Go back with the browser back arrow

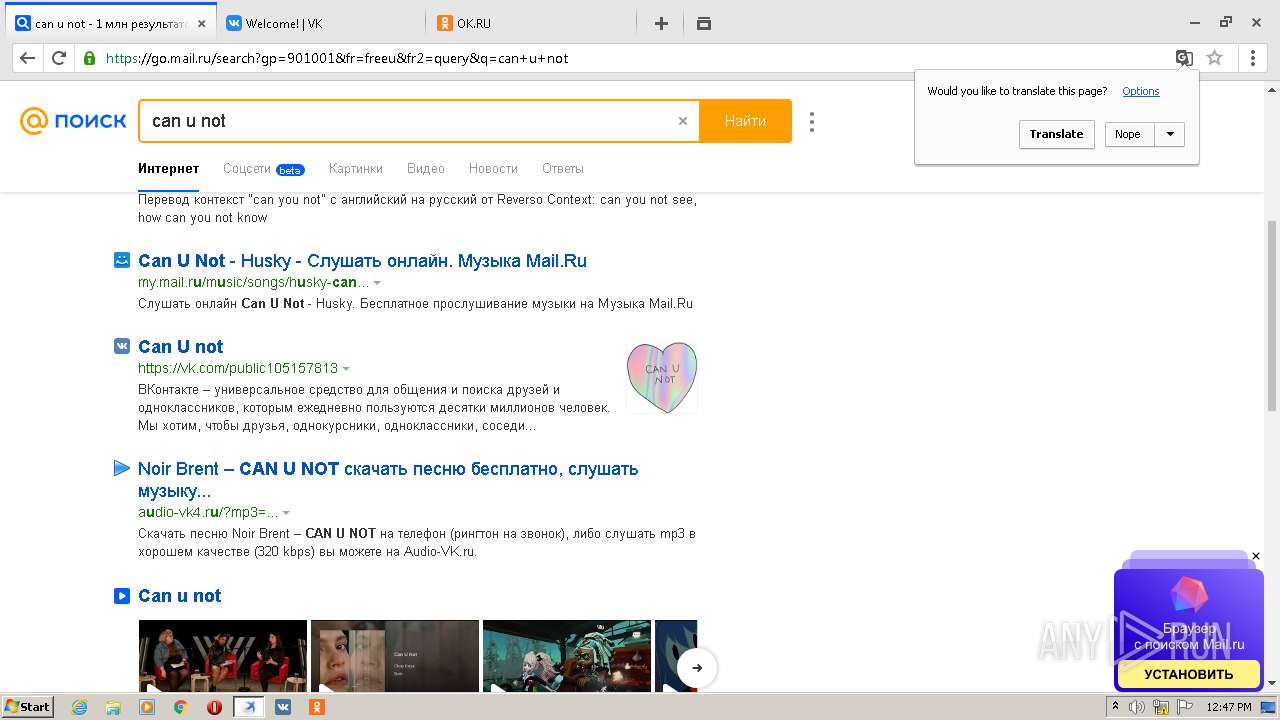[x=28, y=58]
